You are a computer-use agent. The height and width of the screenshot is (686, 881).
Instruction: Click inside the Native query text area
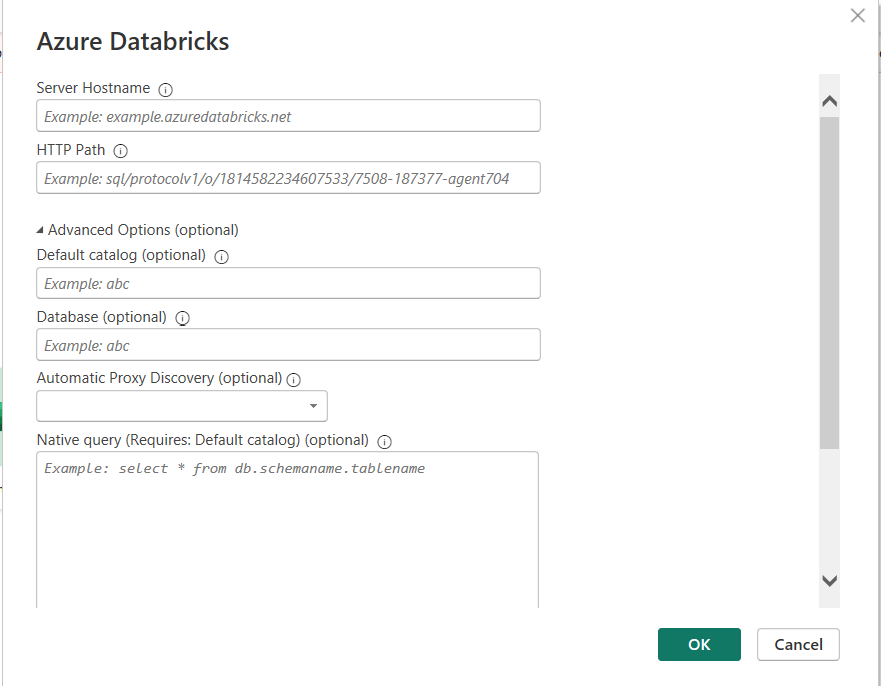[287, 530]
